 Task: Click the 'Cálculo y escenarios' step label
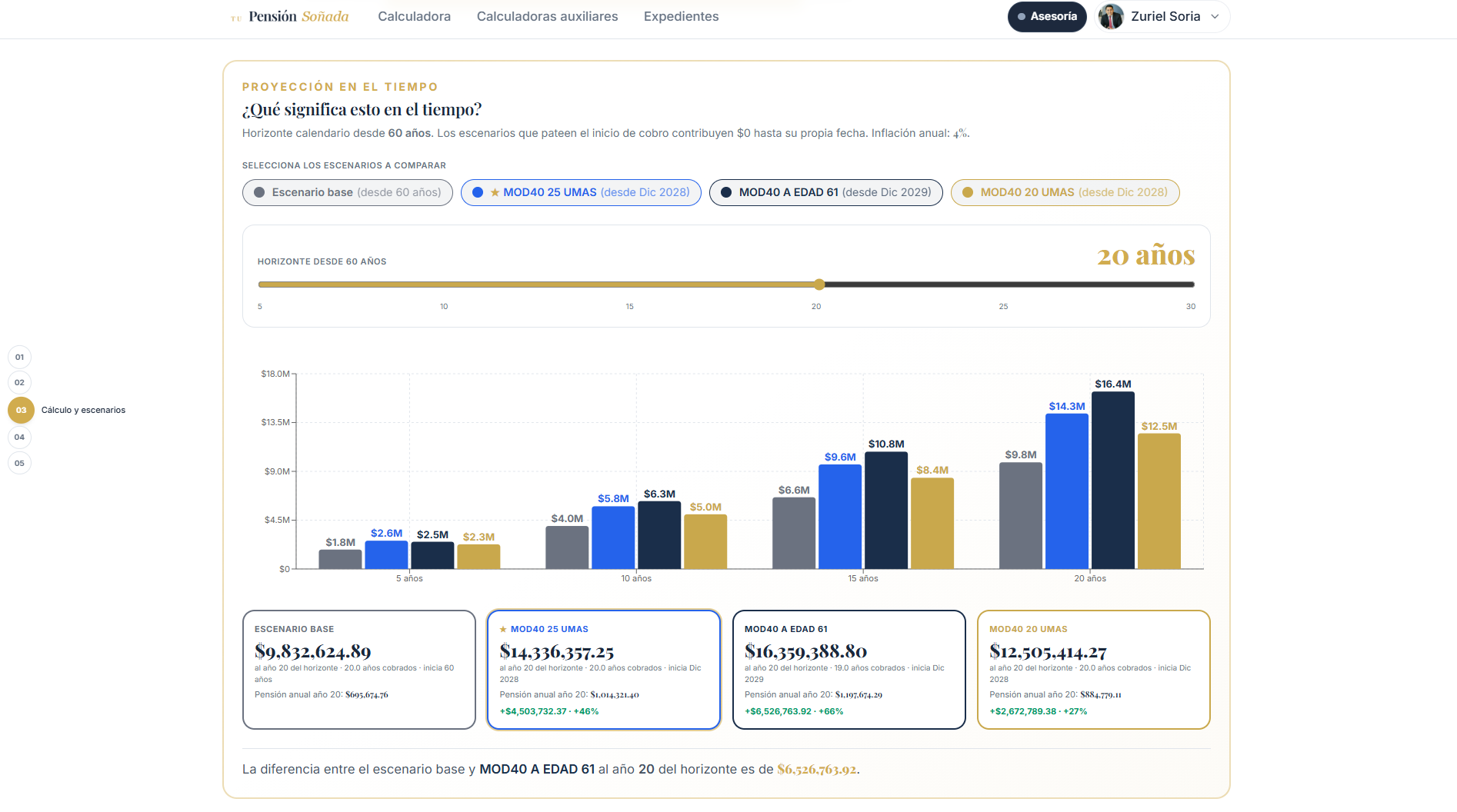[83, 410]
